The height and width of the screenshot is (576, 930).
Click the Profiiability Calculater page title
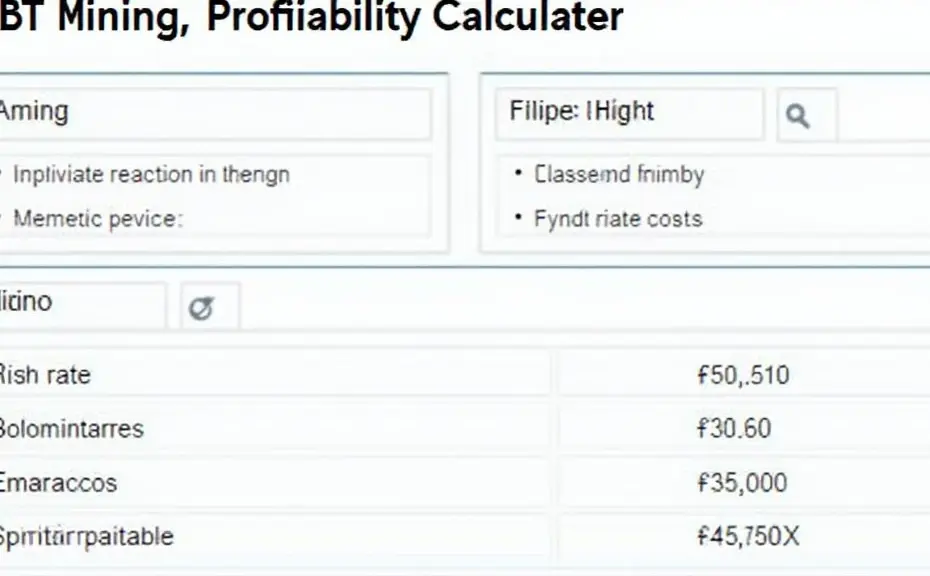310,18
